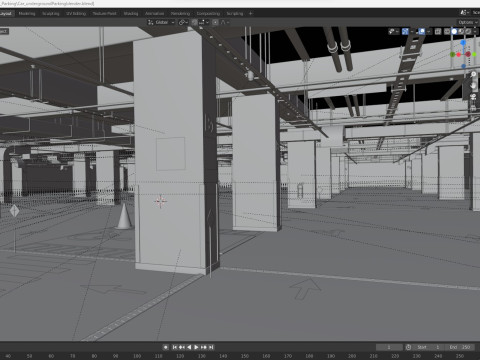Screen dimensions: 480x360
Task: Click frame 100 on the timeline ruler
Action: (x=137, y=356)
